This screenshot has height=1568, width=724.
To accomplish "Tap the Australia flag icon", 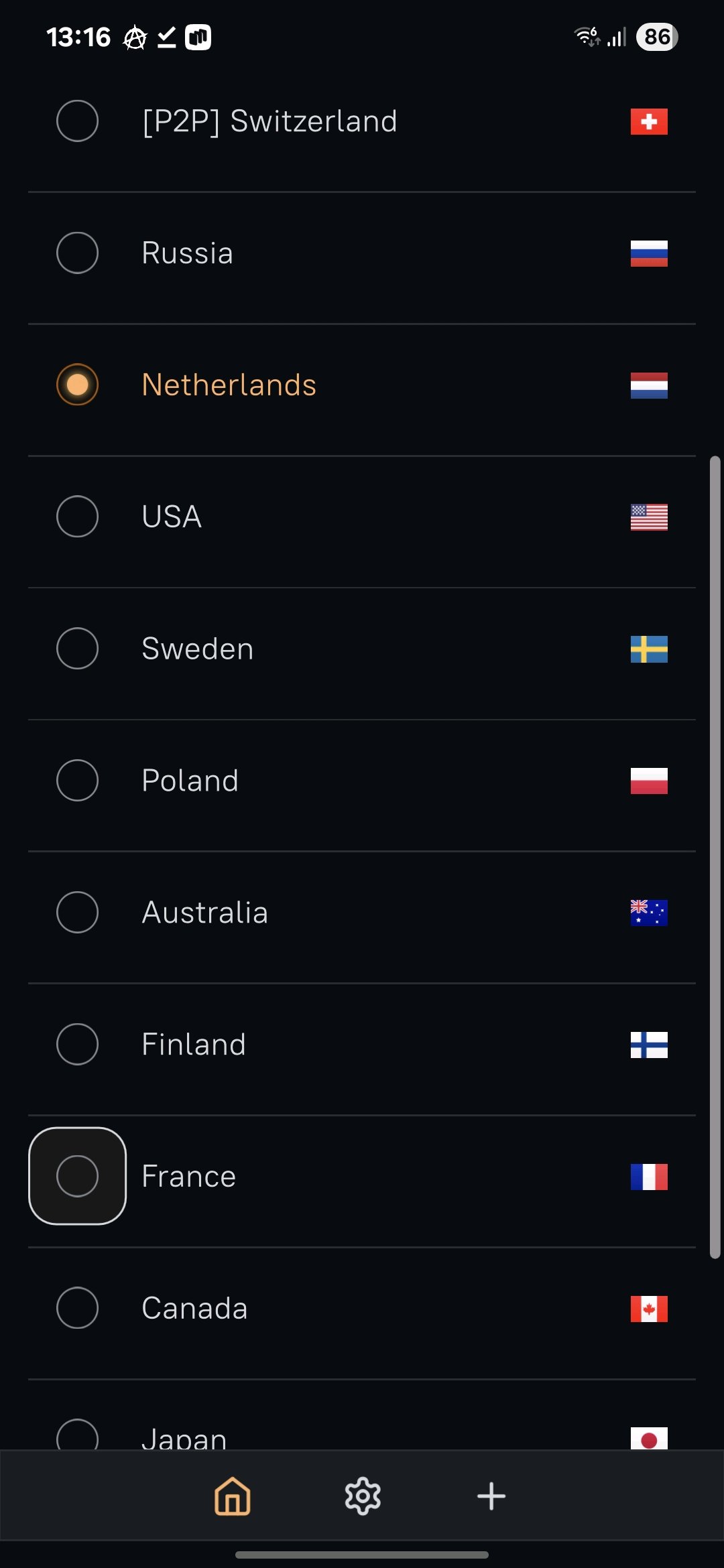I will (x=648, y=913).
